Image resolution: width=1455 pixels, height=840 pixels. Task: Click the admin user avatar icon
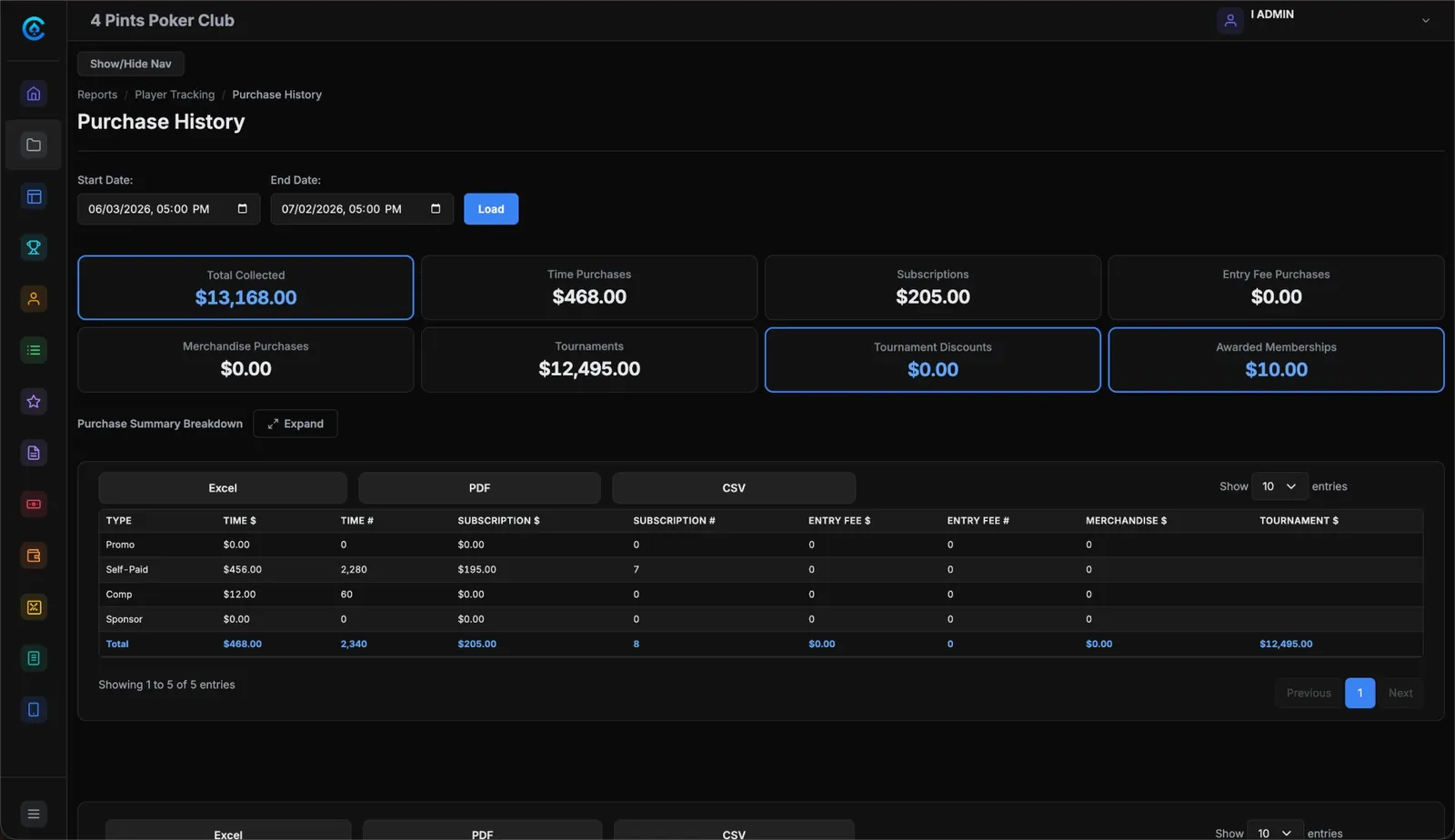coord(1230,20)
